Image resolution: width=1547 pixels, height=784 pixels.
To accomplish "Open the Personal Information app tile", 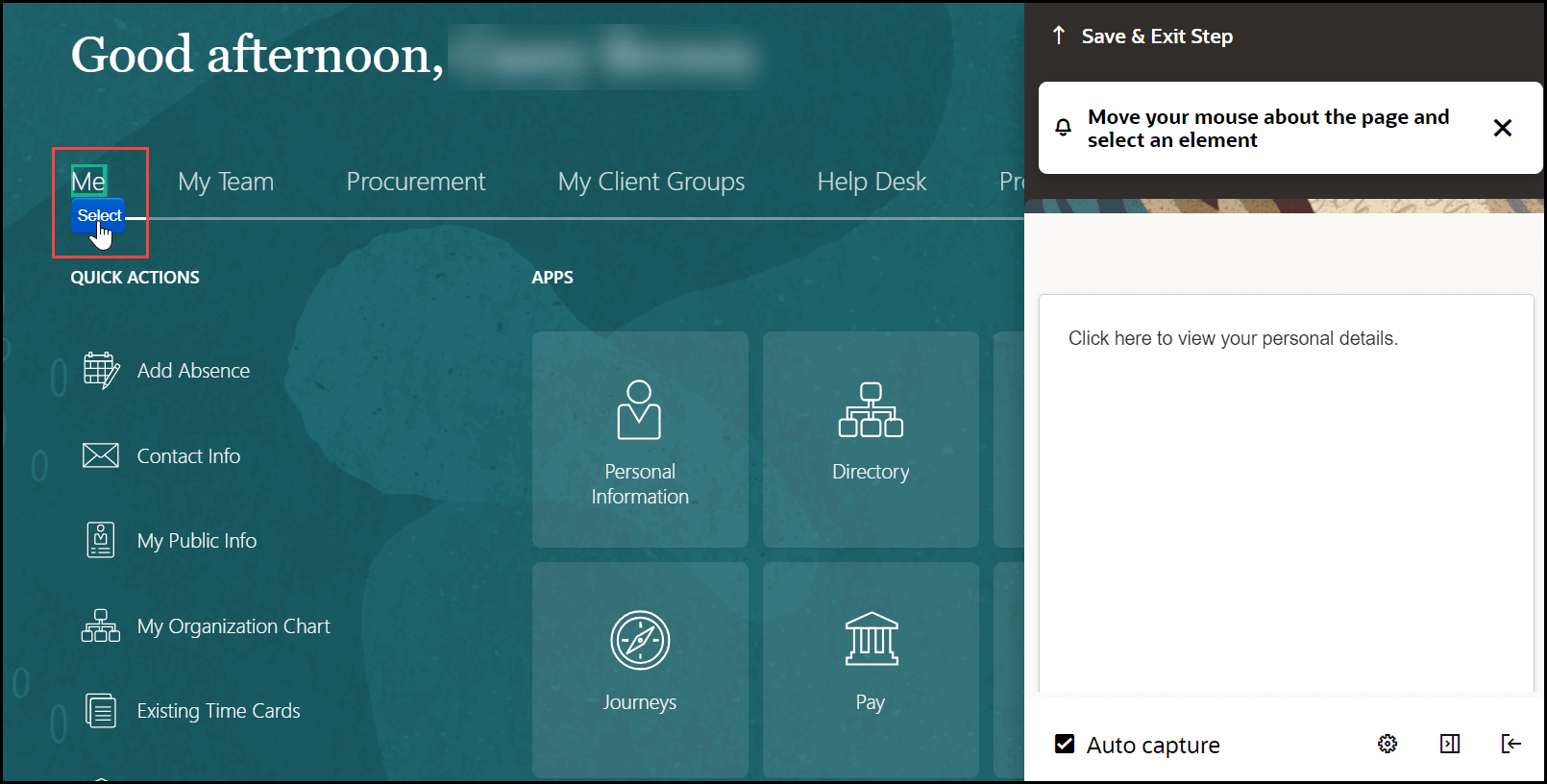I will point(640,440).
